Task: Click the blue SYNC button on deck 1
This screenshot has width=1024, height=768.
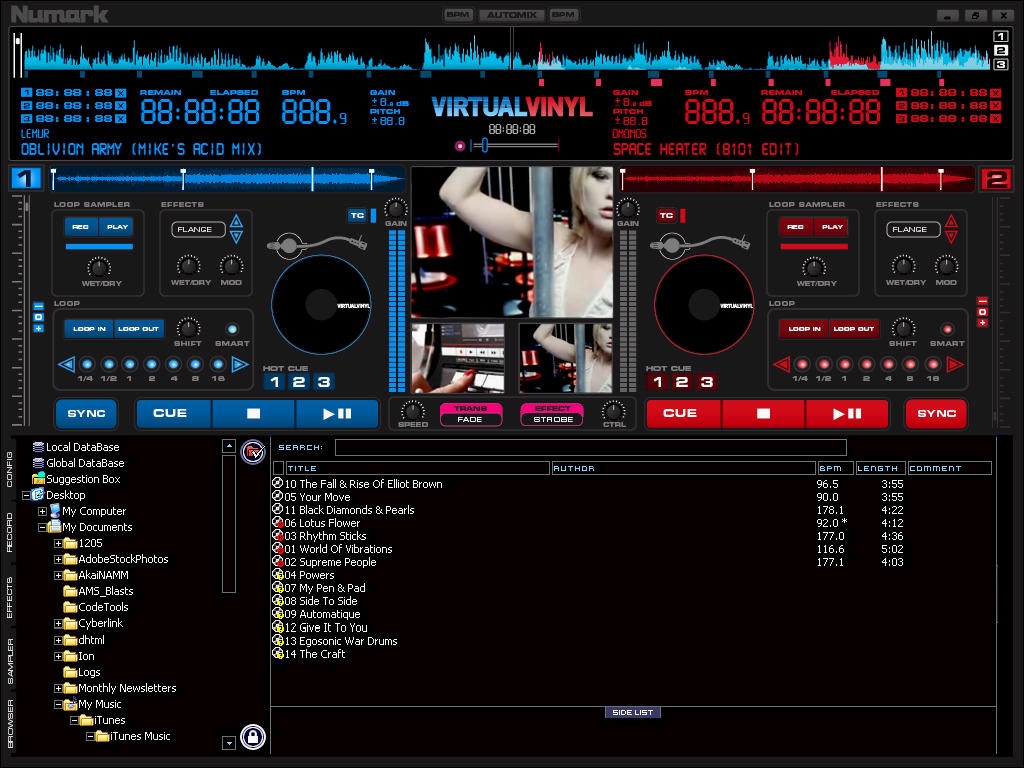Action: click(86, 413)
